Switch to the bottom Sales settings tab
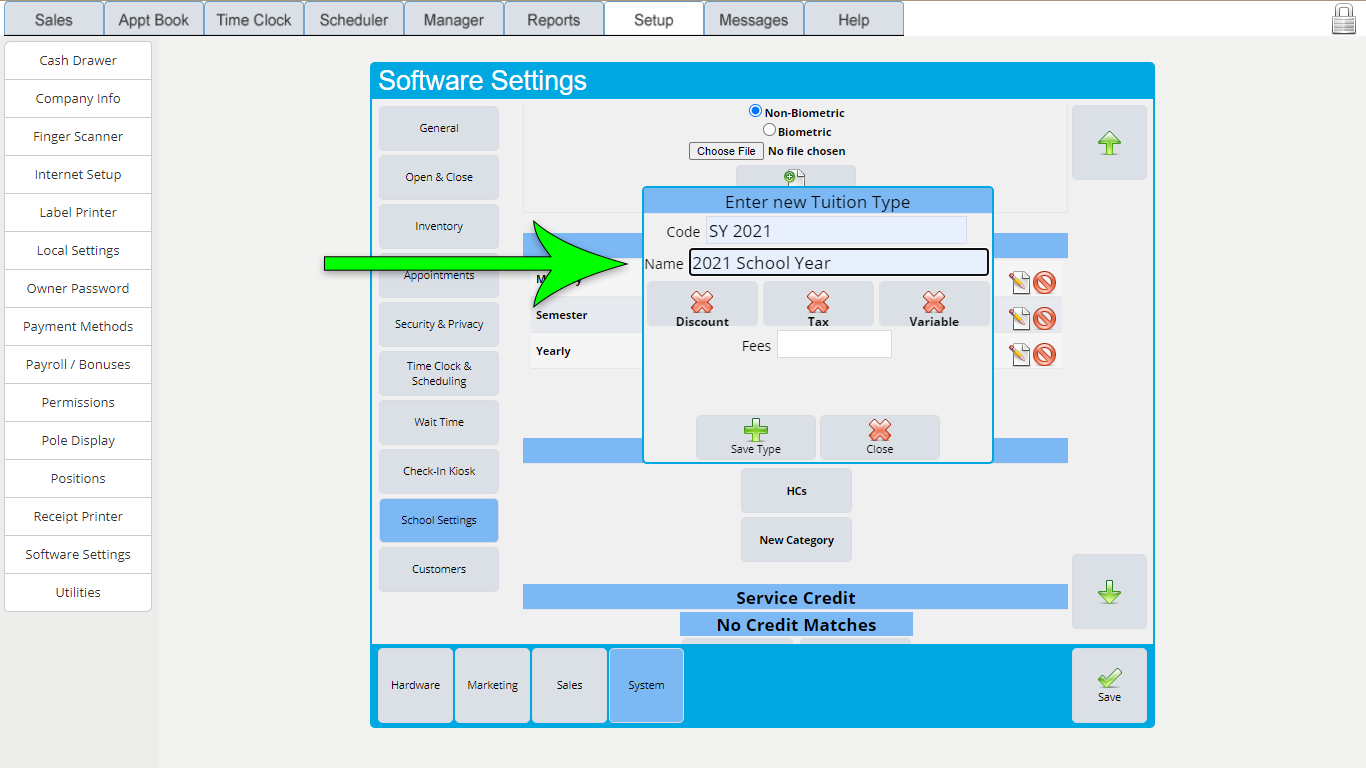This screenshot has height=768, width=1366. (x=569, y=685)
